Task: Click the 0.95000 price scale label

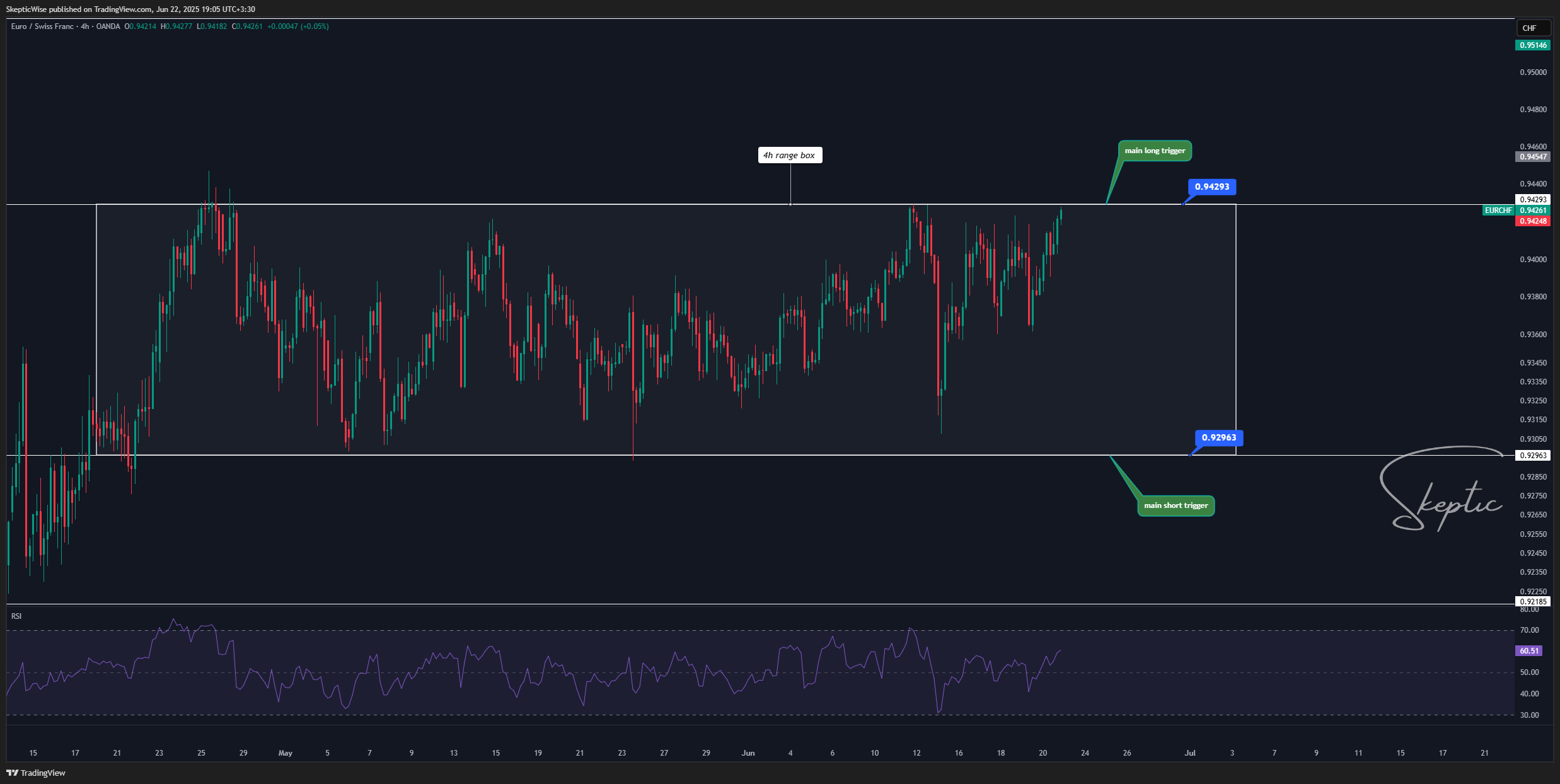Action: tap(1533, 72)
